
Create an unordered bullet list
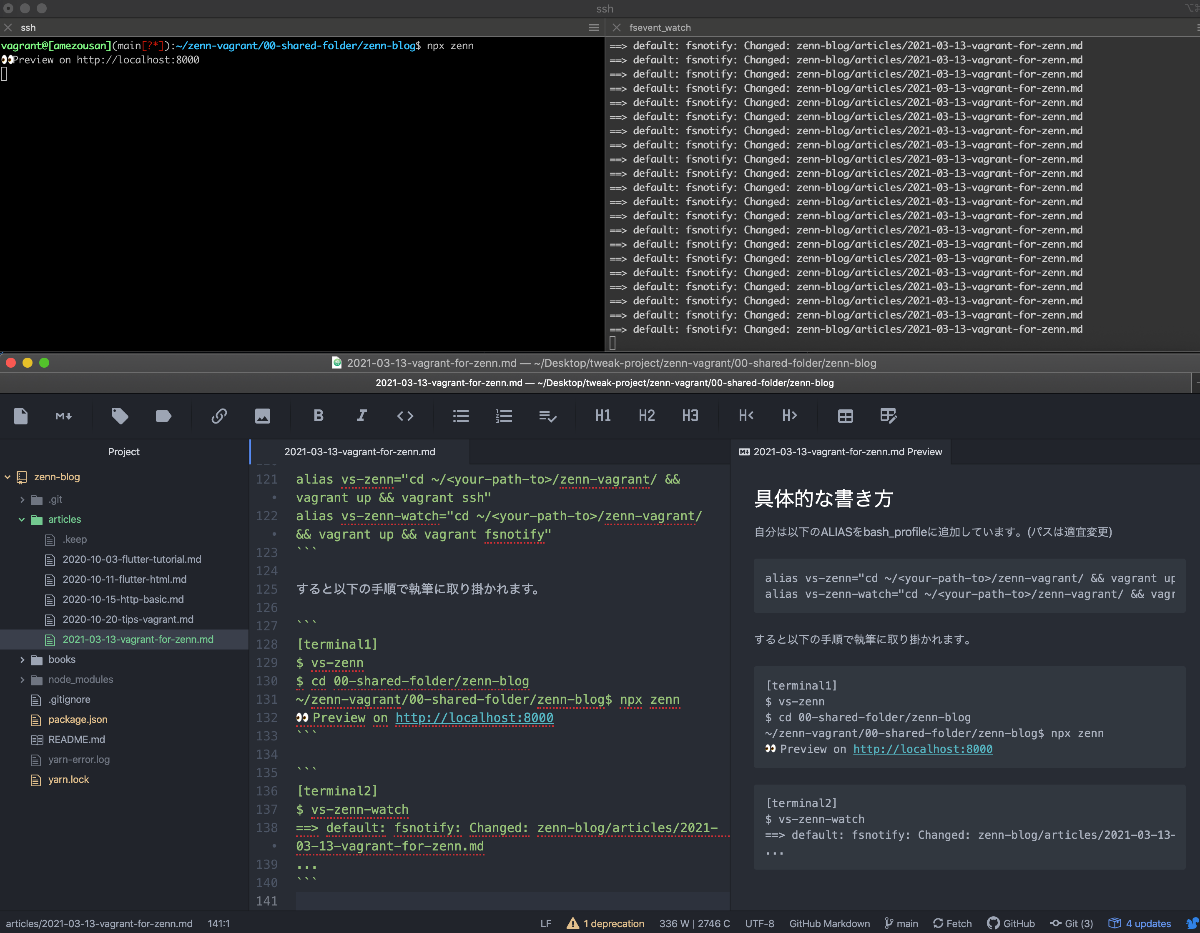click(x=461, y=416)
